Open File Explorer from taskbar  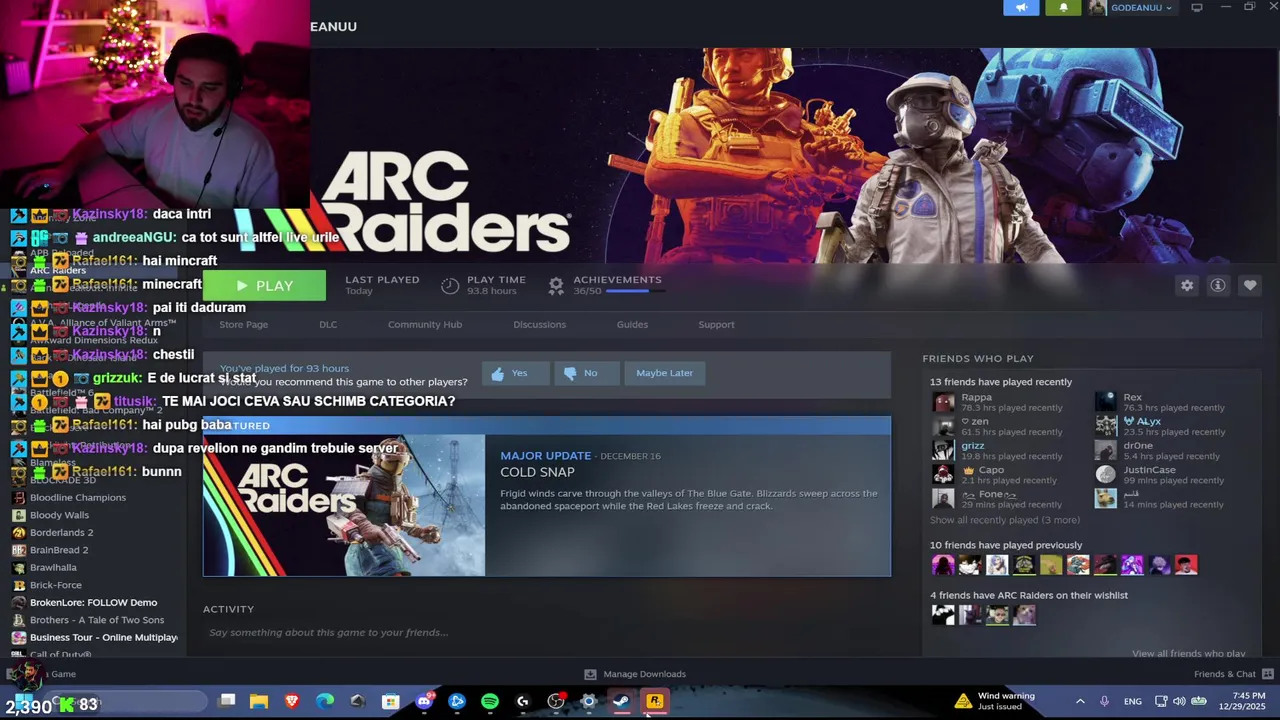259,702
